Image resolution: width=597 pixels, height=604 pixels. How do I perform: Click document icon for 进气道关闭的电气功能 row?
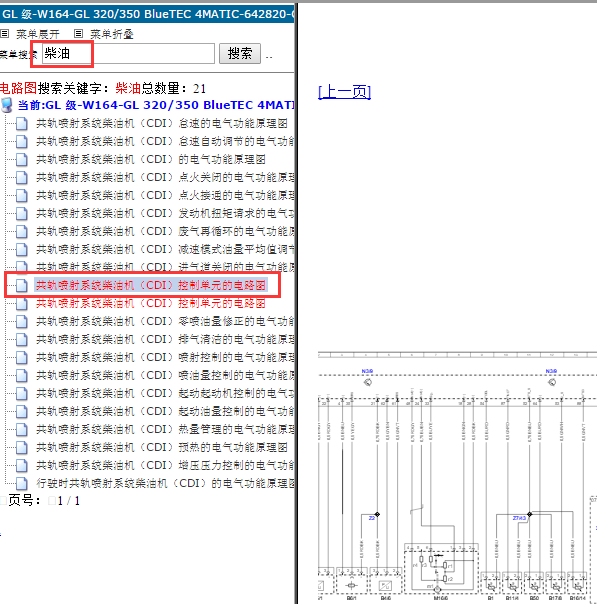[x=22, y=267]
